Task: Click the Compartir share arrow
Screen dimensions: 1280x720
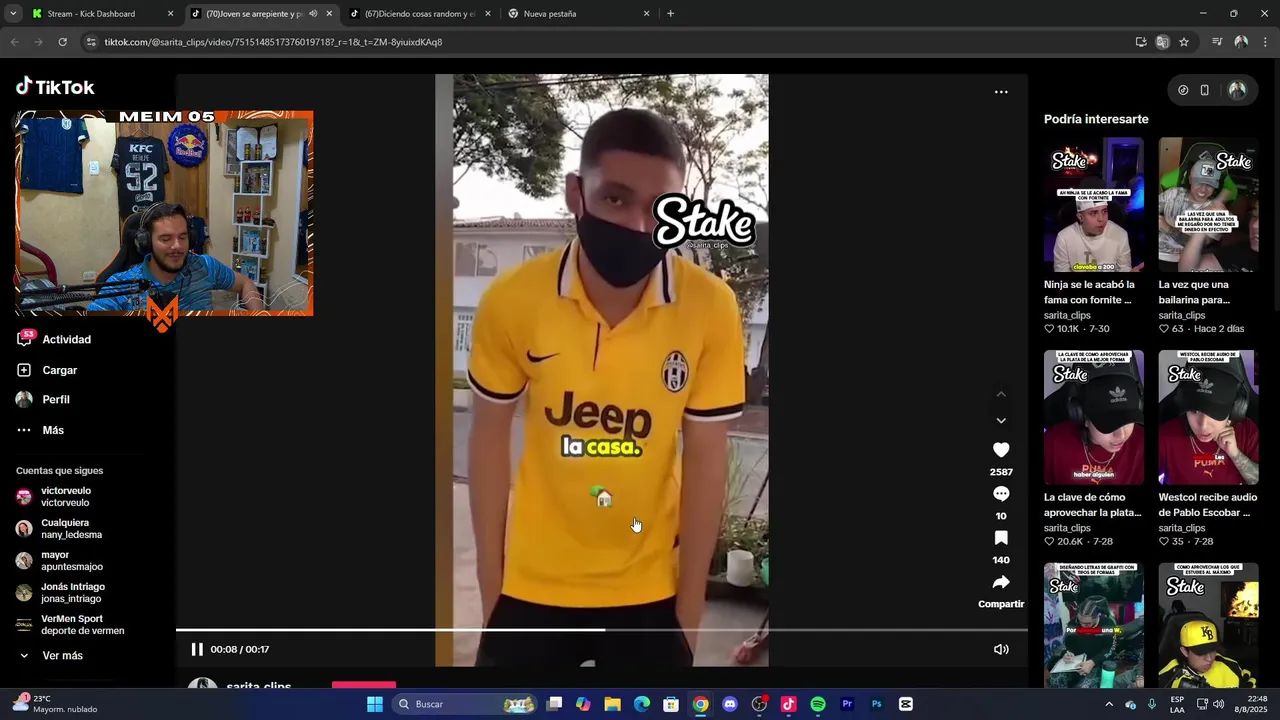Action: [1001, 582]
